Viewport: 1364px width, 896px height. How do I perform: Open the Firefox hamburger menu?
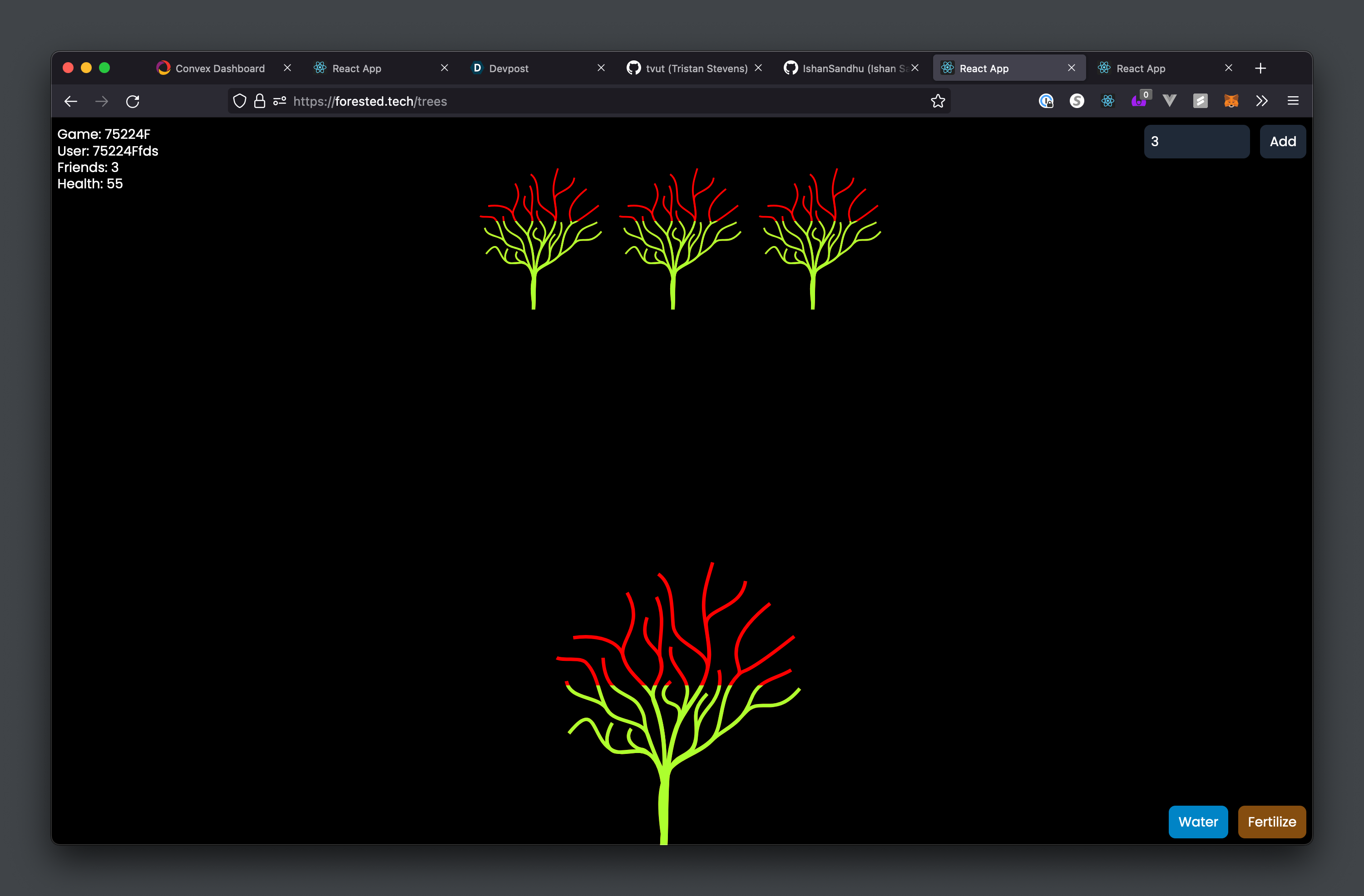pyautogui.click(x=1293, y=101)
